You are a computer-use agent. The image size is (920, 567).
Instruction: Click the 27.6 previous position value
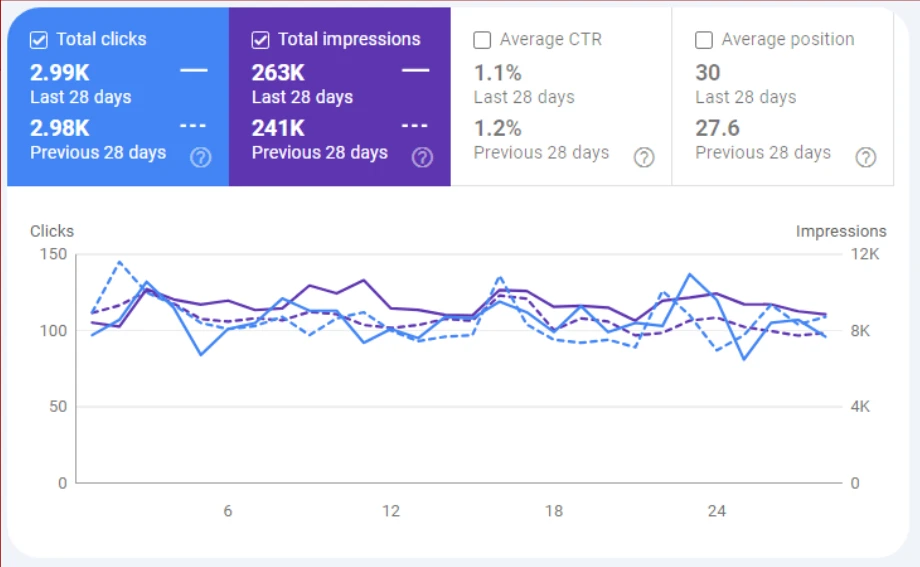(x=717, y=128)
